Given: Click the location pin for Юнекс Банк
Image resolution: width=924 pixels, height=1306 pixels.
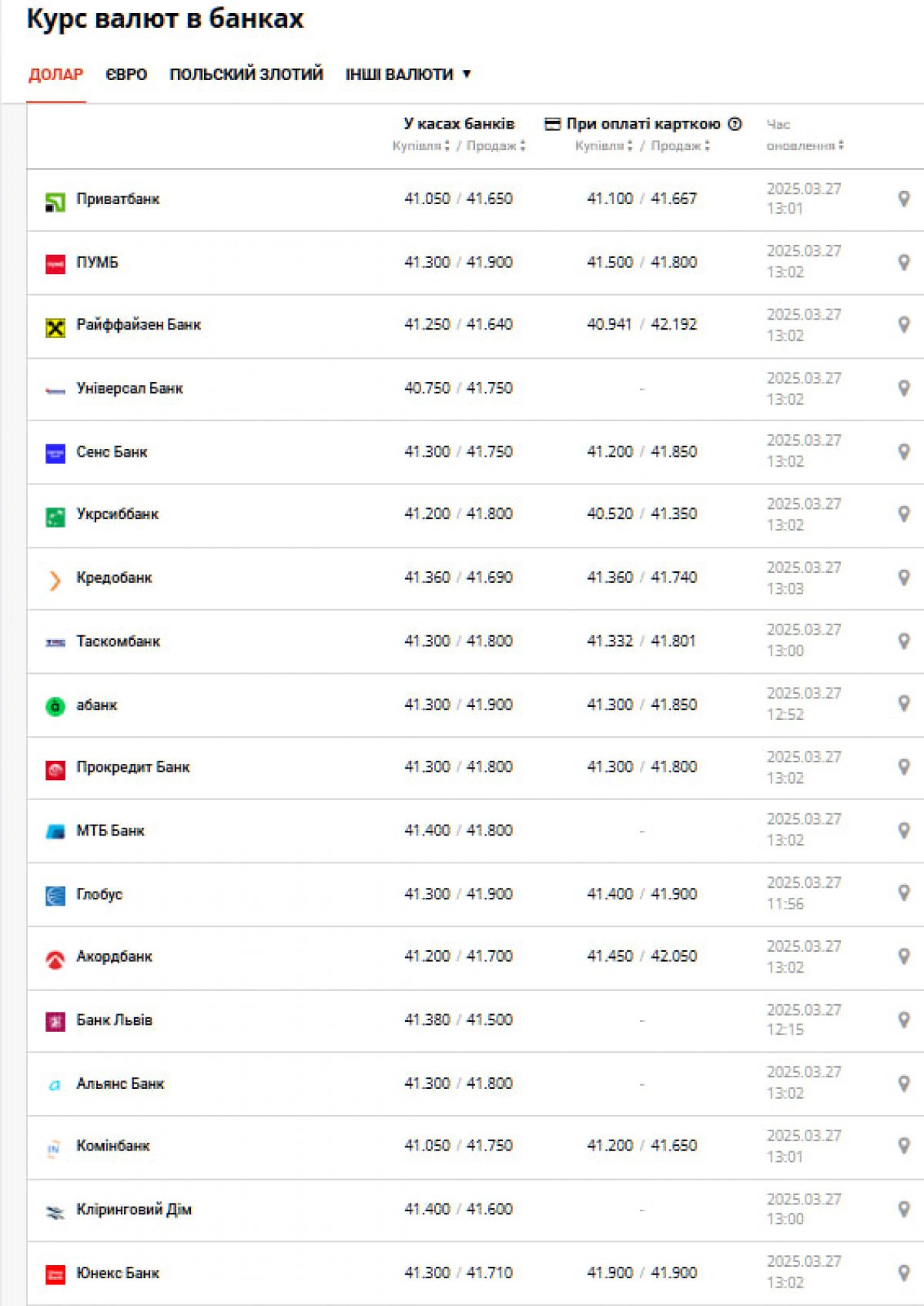Looking at the screenshot, I should 904,1272.
